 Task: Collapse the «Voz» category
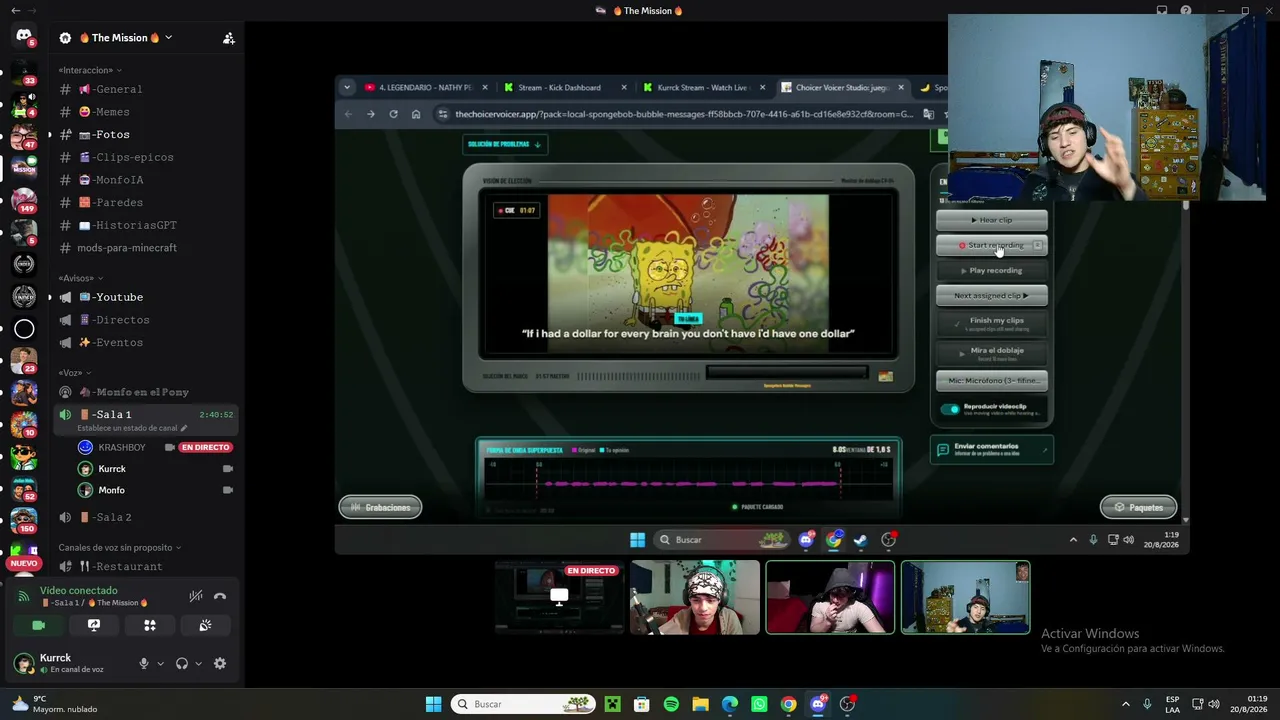coord(74,373)
